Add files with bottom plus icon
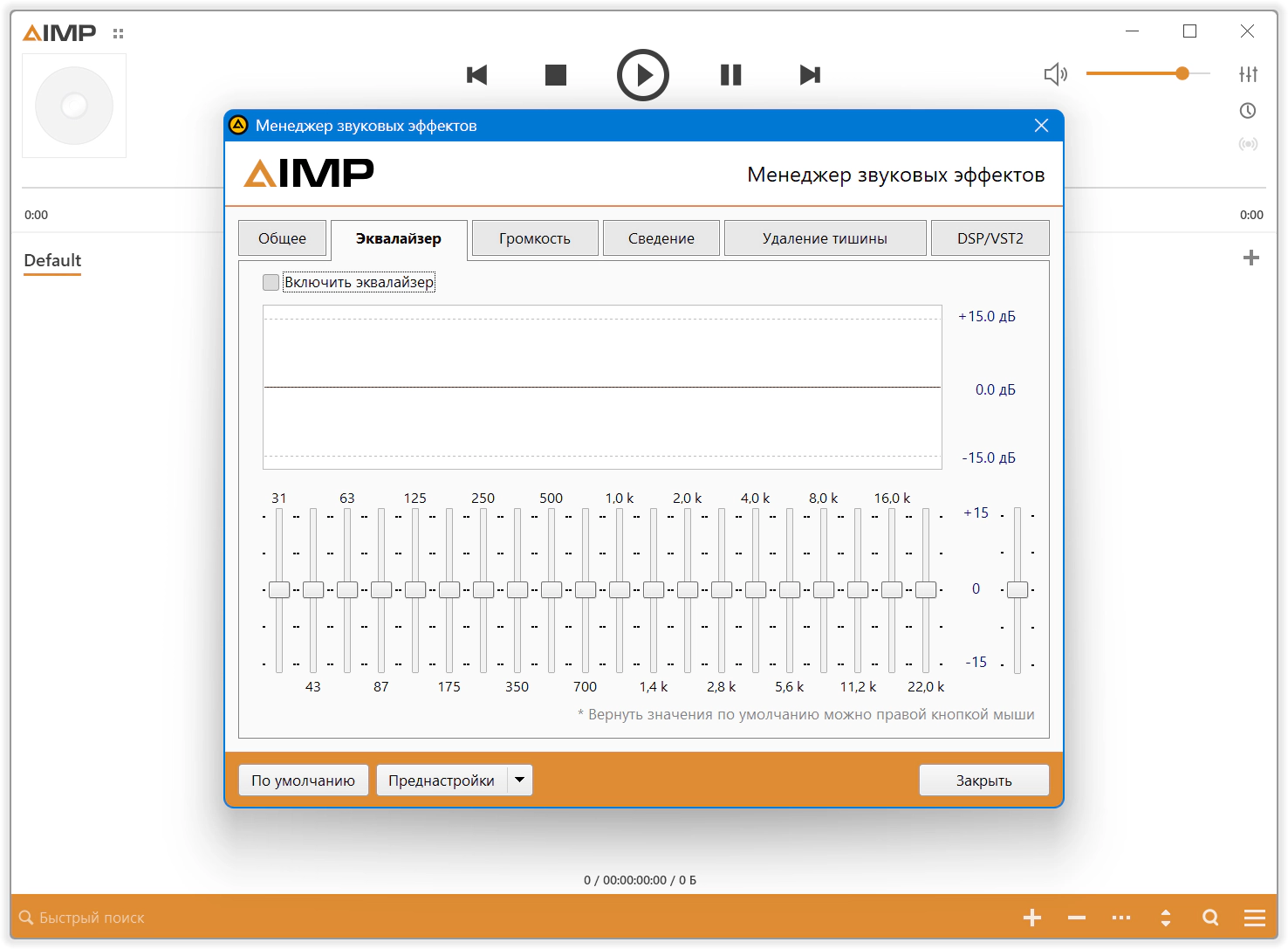Viewport: 1288px width, 949px height. pos(1032,918)
